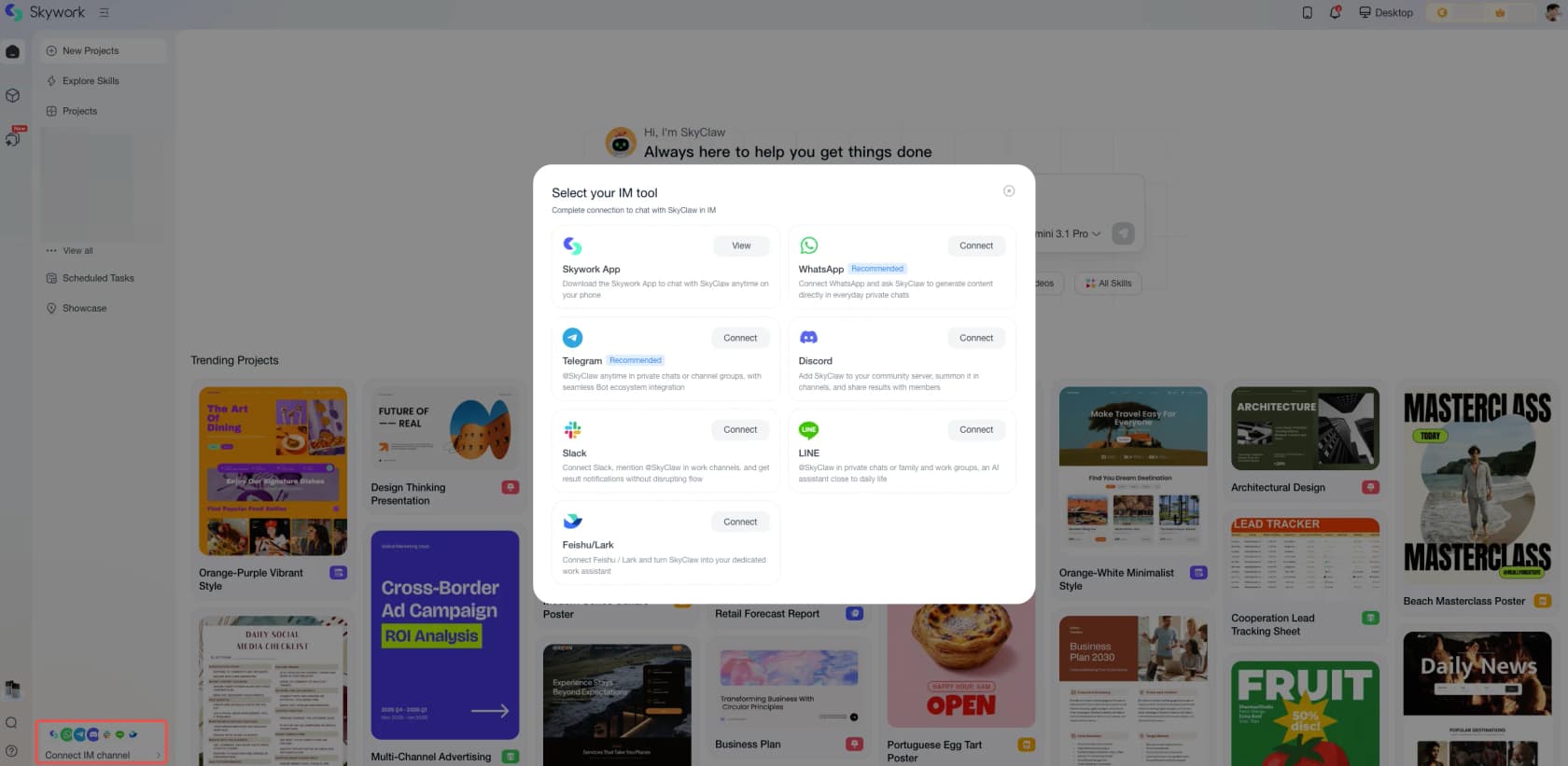Open the mobile device icon in header
Image resolution: width=1568 pixels, height=766 pixels.
point(1307,13)
